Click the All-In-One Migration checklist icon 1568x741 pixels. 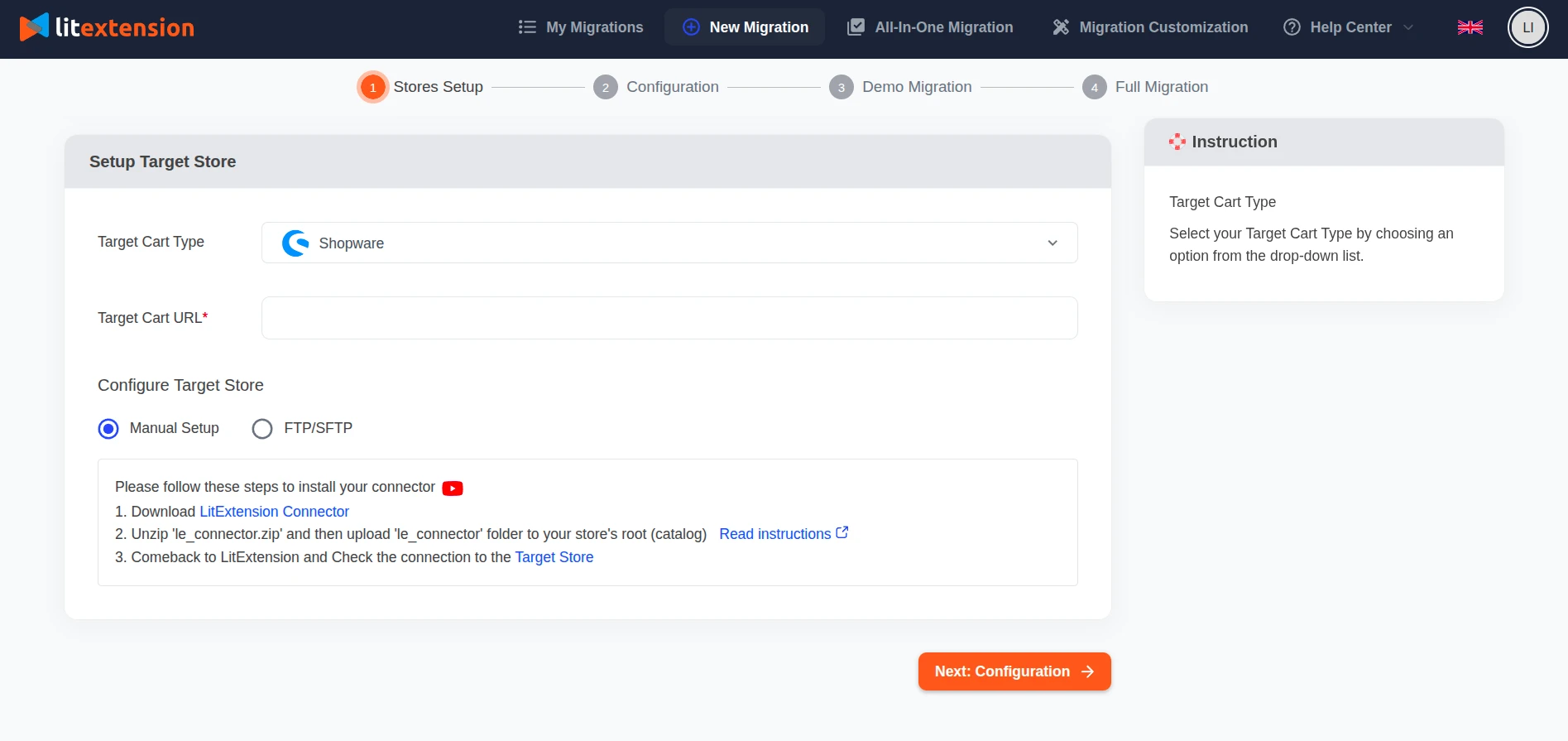tap(856, 27)
